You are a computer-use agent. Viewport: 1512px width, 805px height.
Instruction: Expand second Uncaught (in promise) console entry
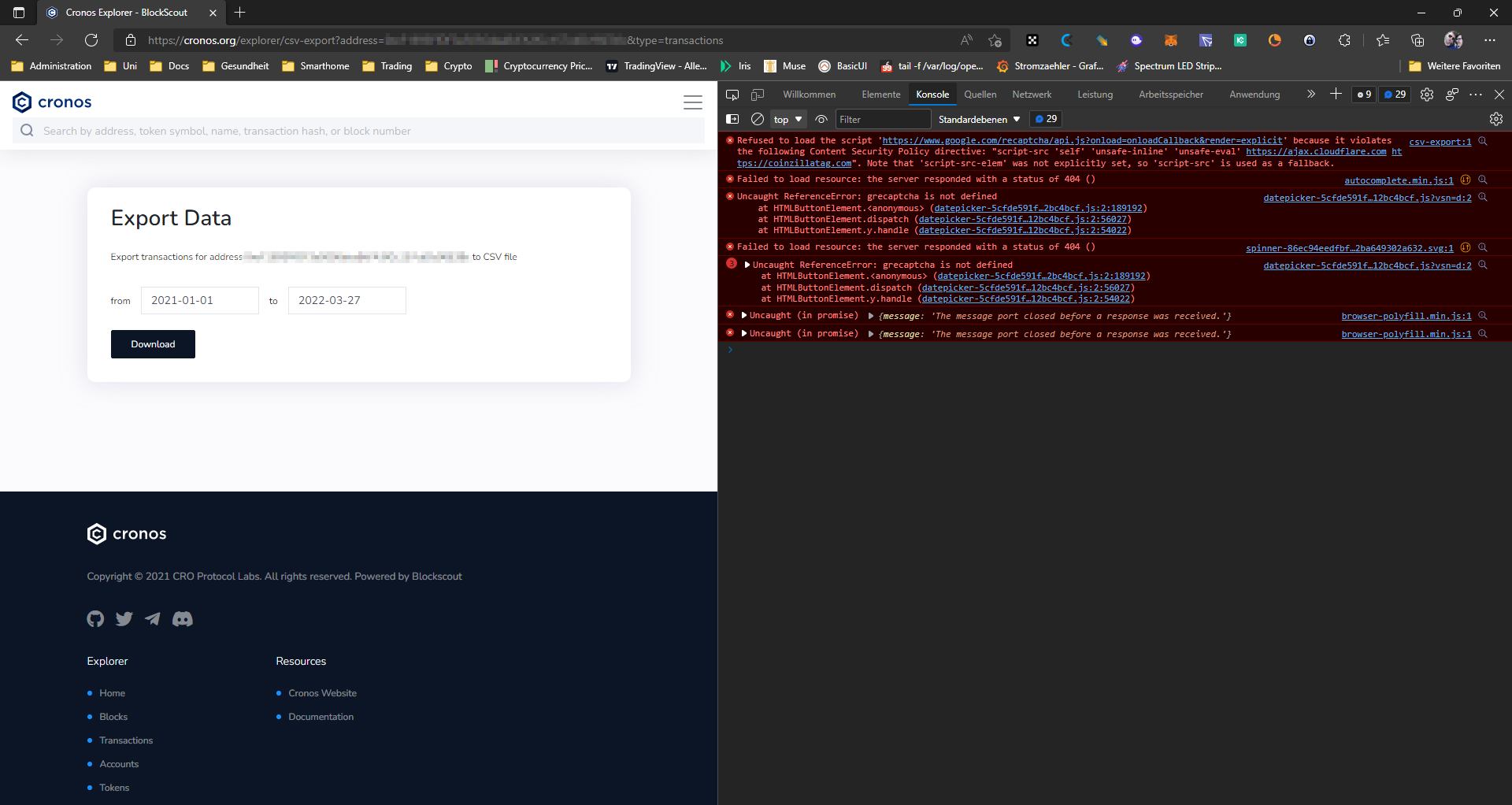point(744,333)
